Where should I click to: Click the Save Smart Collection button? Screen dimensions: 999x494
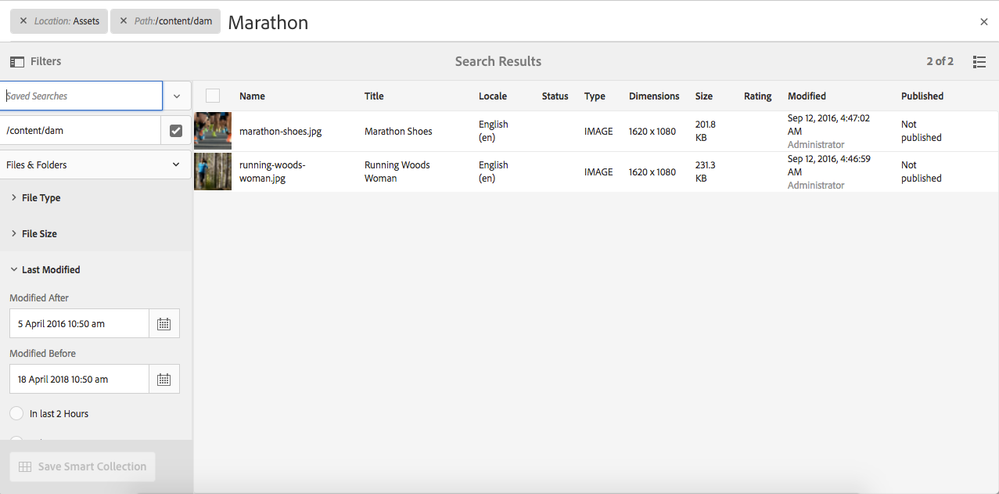pos(82,467)
